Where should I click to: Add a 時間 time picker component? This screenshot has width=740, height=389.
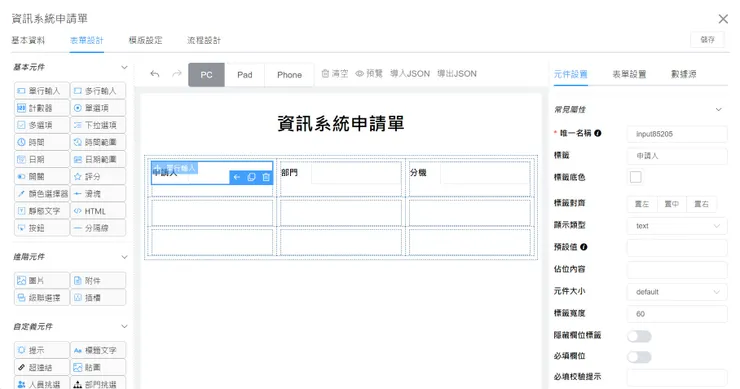tap(42, 142)
